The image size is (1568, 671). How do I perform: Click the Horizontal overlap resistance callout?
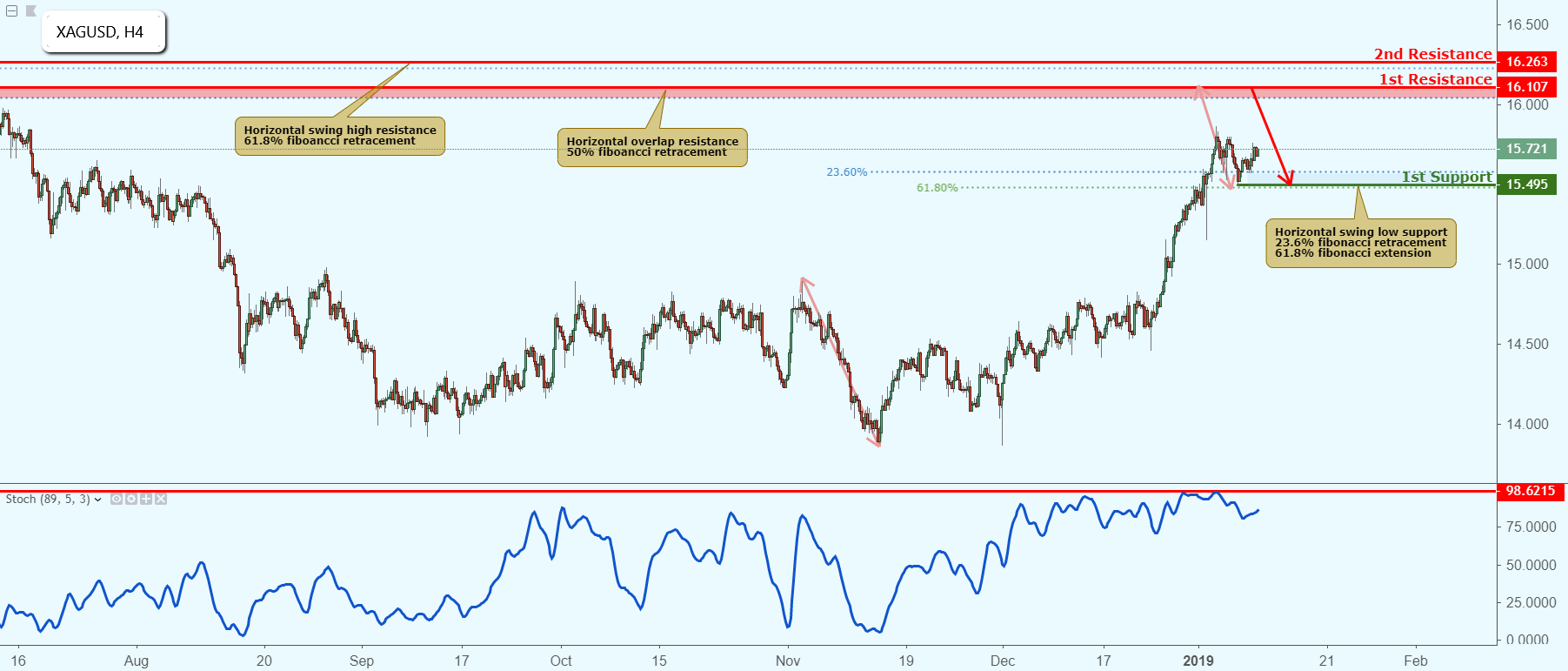(652, 147)
